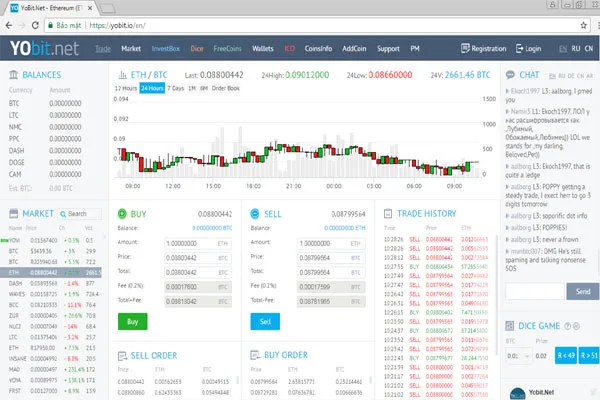Click the Balances bank icon
Viewport: 600px width, 400px height.
(x=13, y=75)
